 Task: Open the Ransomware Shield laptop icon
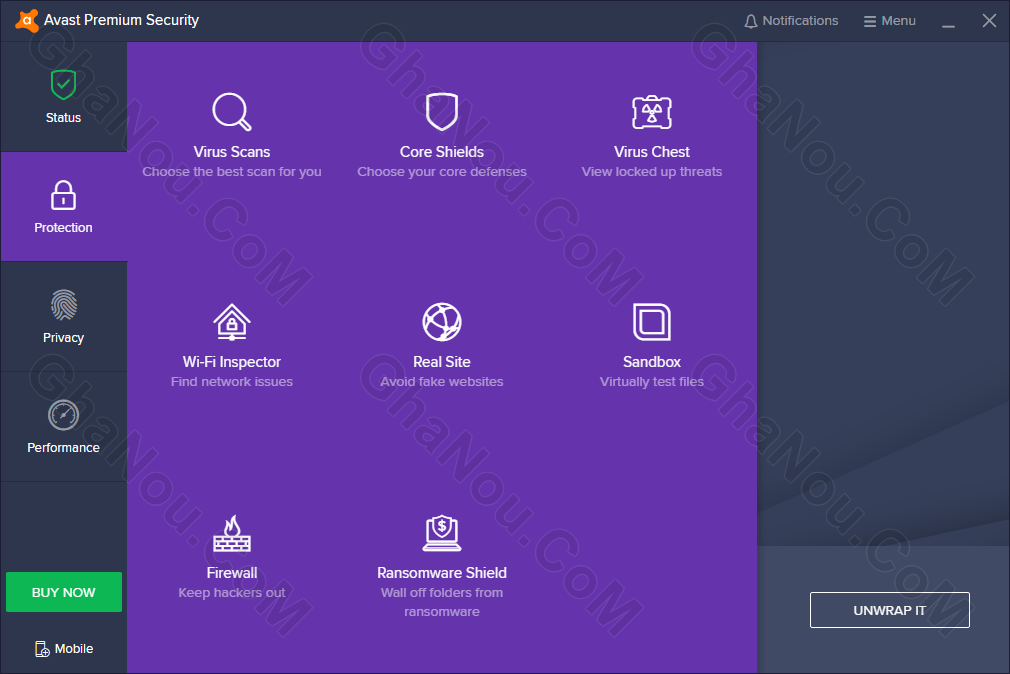point(442,533)
